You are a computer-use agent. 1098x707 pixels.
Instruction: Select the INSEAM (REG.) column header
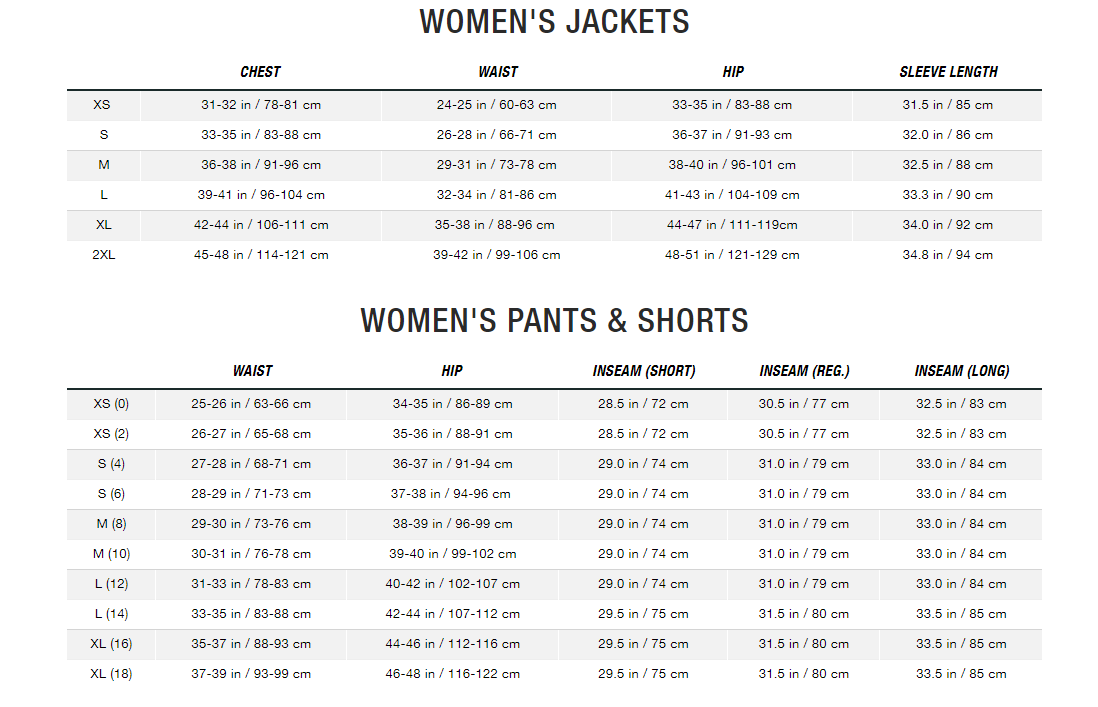[x=804, y=371]
